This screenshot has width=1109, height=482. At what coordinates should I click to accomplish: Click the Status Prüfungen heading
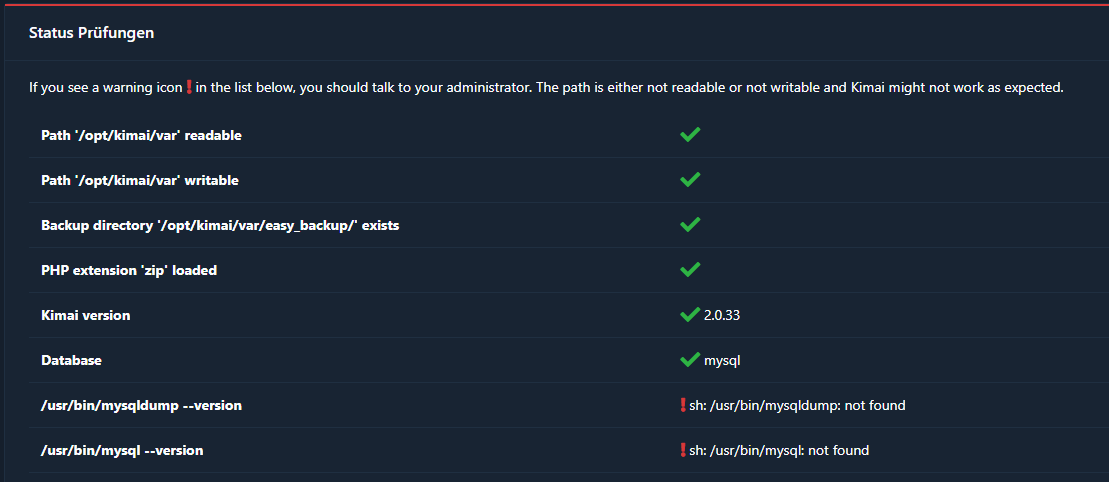coord(91,33)
